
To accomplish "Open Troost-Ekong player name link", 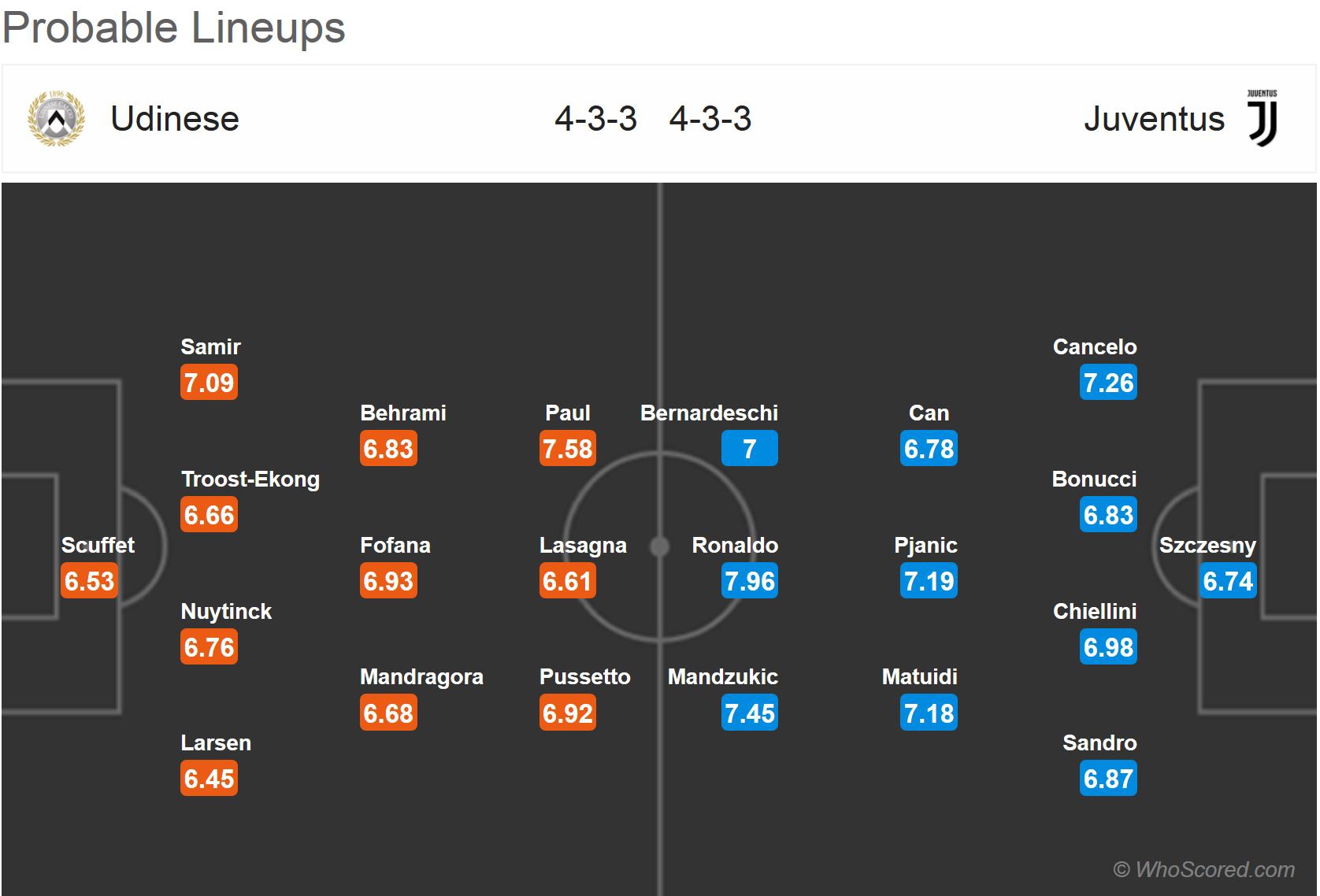I will tap(250, 479).
